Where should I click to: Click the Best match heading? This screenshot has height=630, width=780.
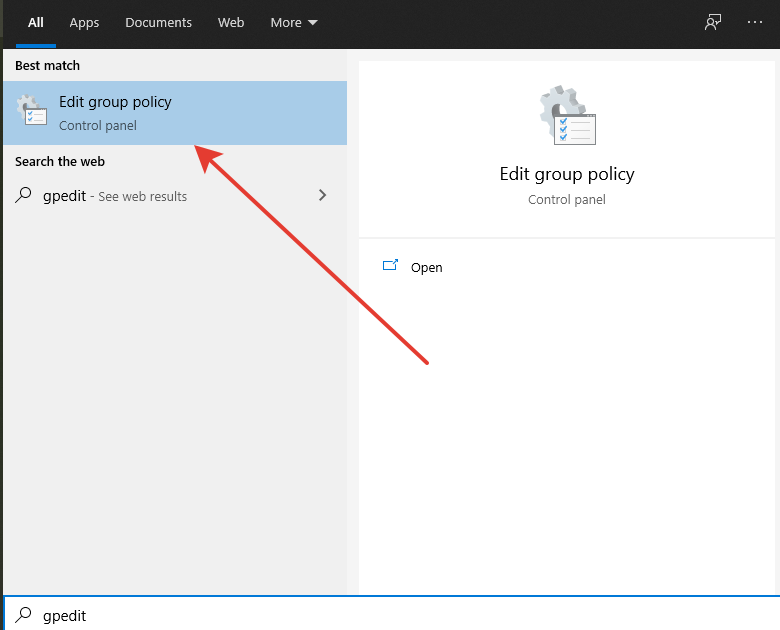(x=47, y=66)
